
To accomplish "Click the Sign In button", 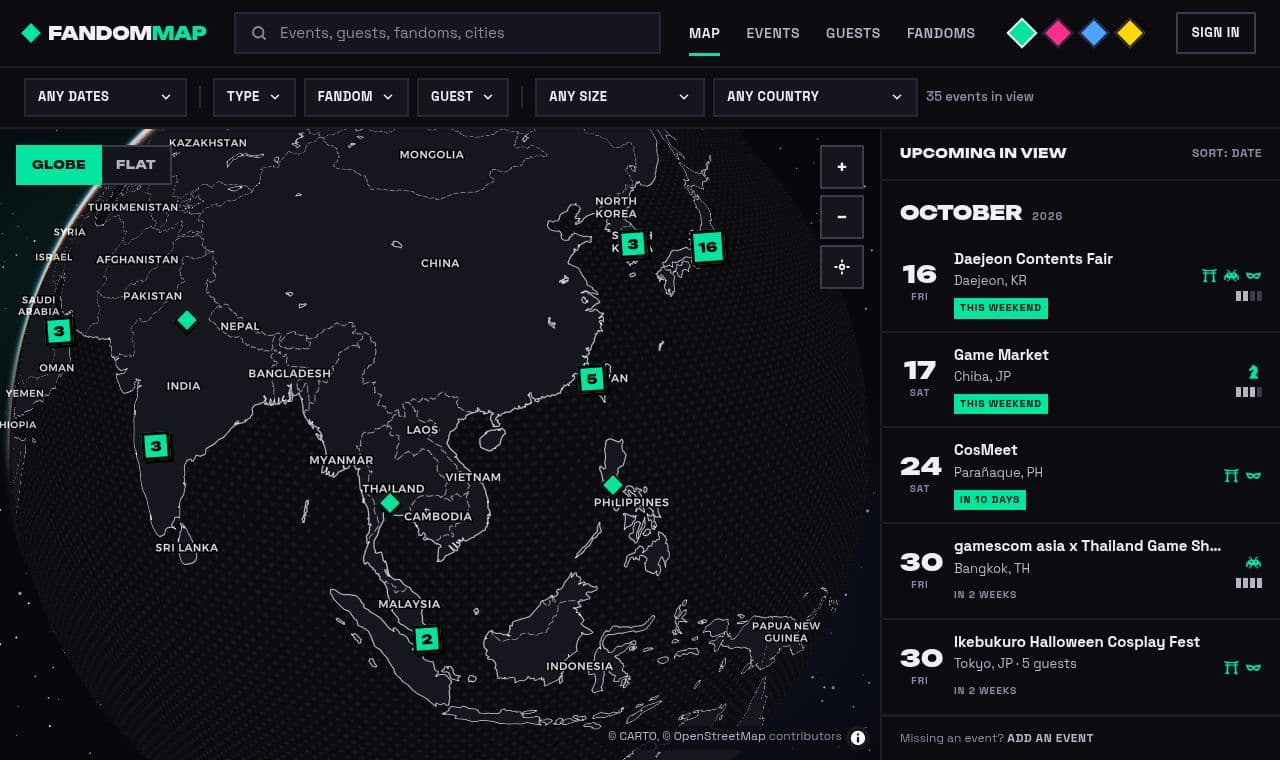I will click(1216, 33).
